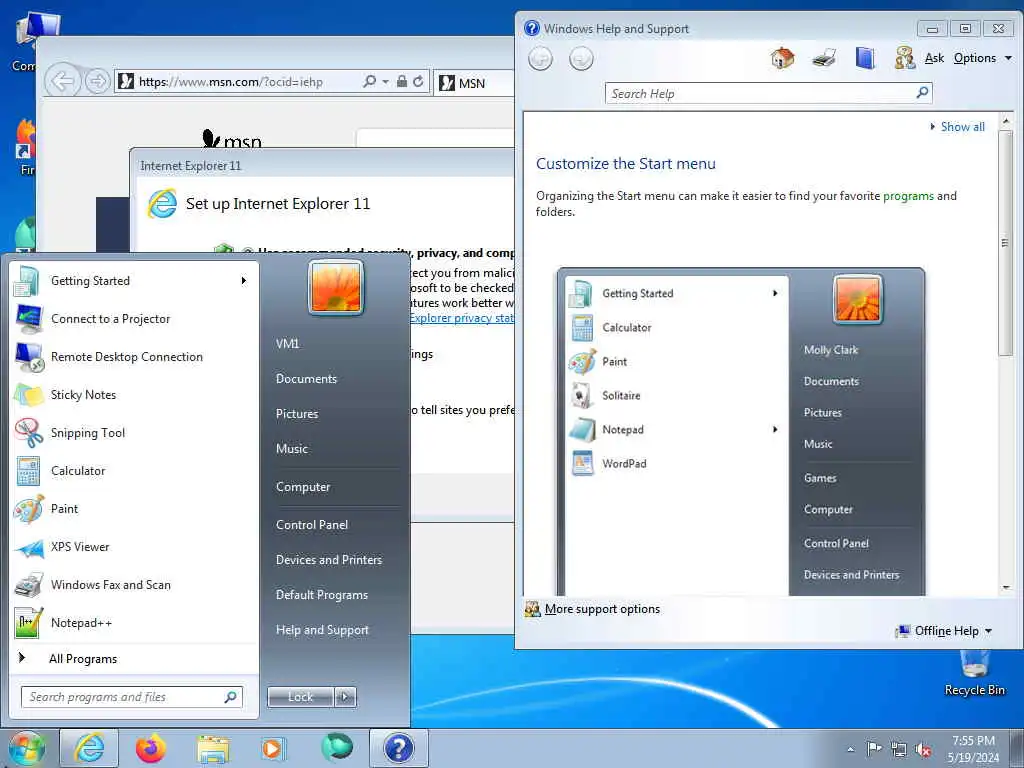Screen dimensions: 1024x768
Task: Go forward in Windows Help window
Action: point(581,59)
